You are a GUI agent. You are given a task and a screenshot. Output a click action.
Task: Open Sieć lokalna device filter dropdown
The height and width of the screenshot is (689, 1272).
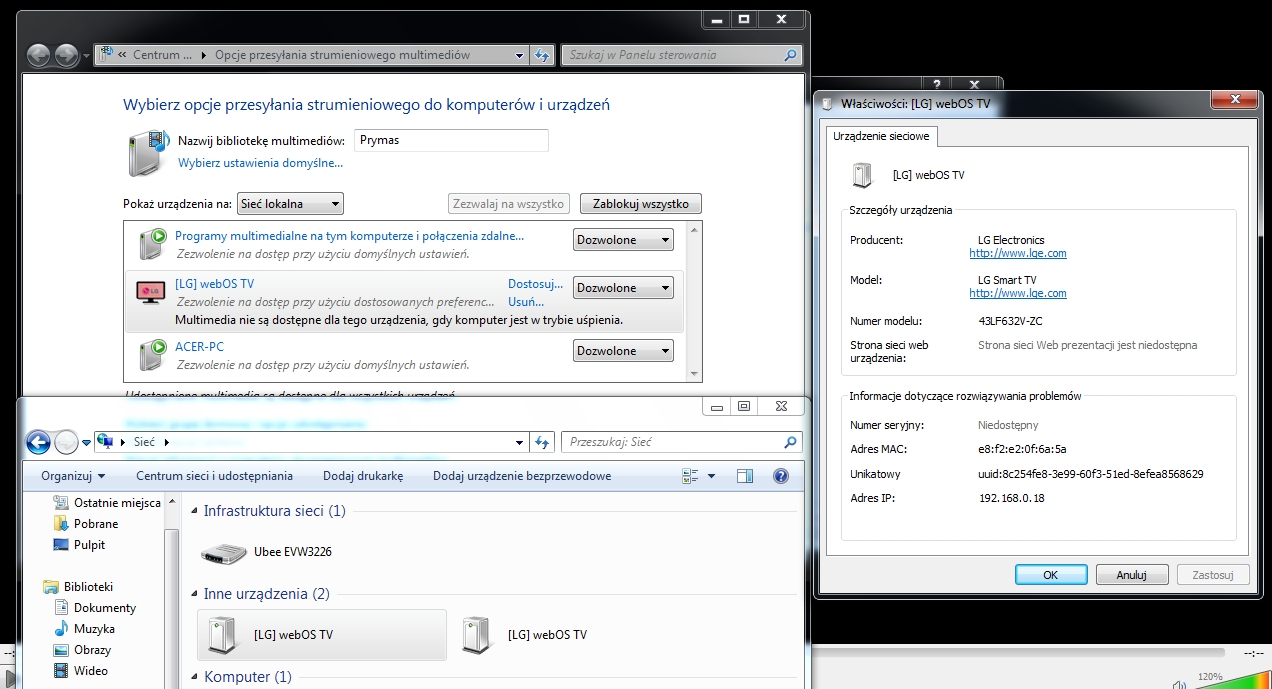pyautogui.click(x=290, y=204)
